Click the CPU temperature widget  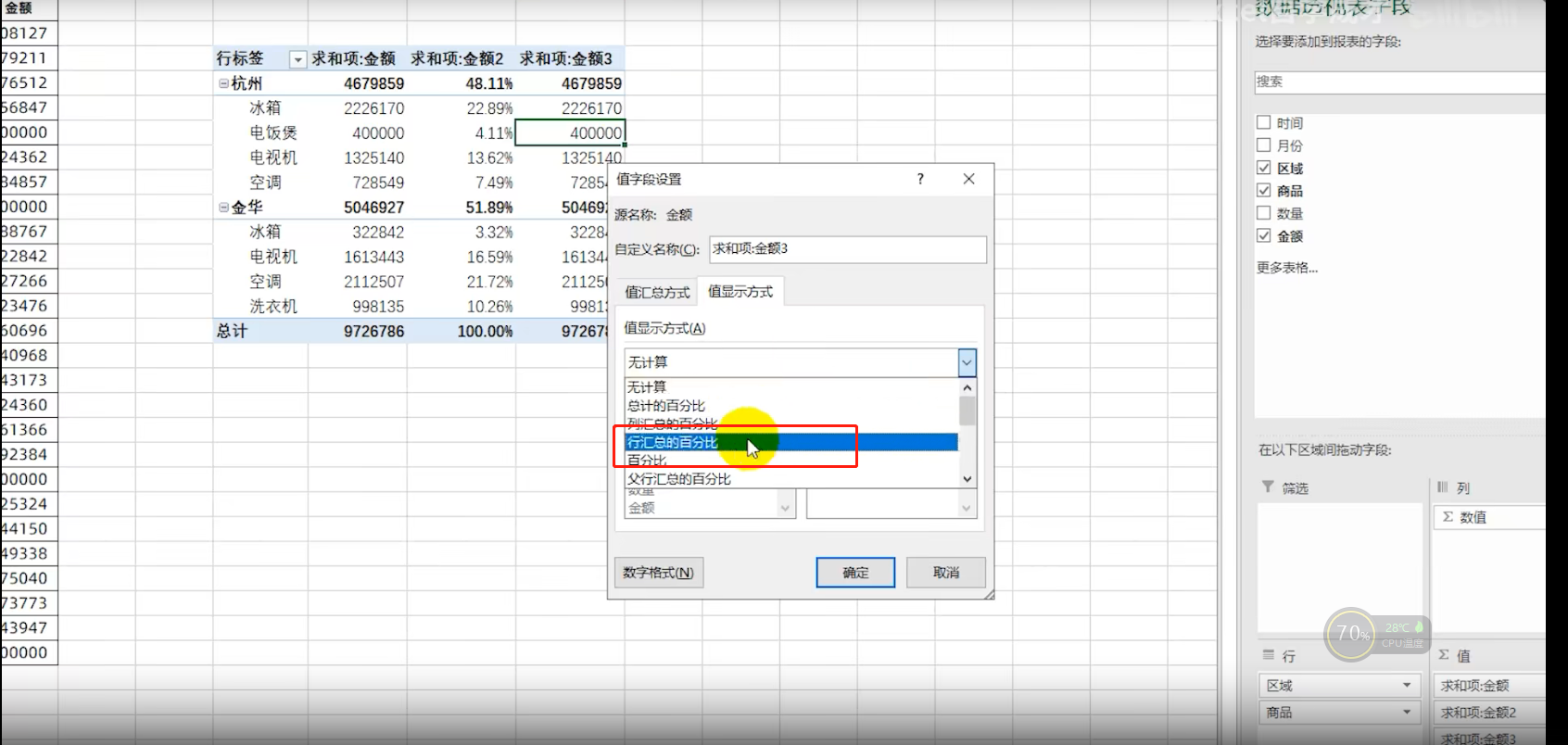click(1378, 635)
